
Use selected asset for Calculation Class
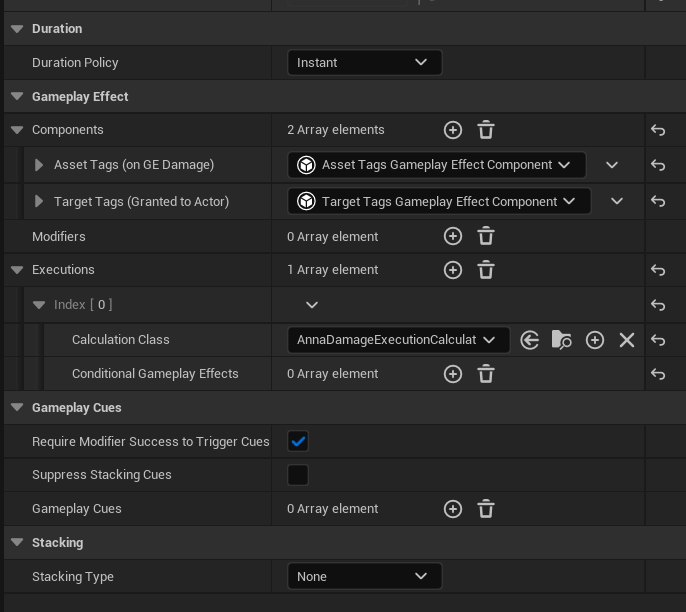[530, 340]
